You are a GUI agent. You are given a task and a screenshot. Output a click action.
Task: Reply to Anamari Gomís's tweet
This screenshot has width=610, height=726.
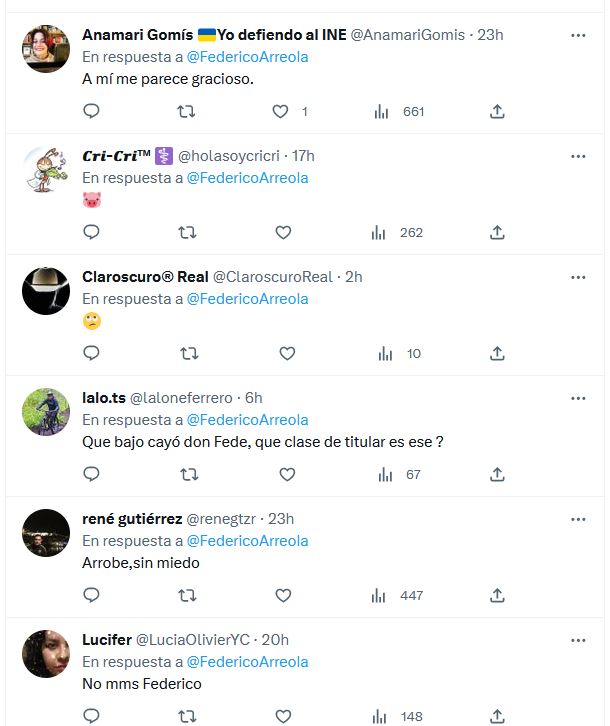pyautogui.click(x=91, y=111)
